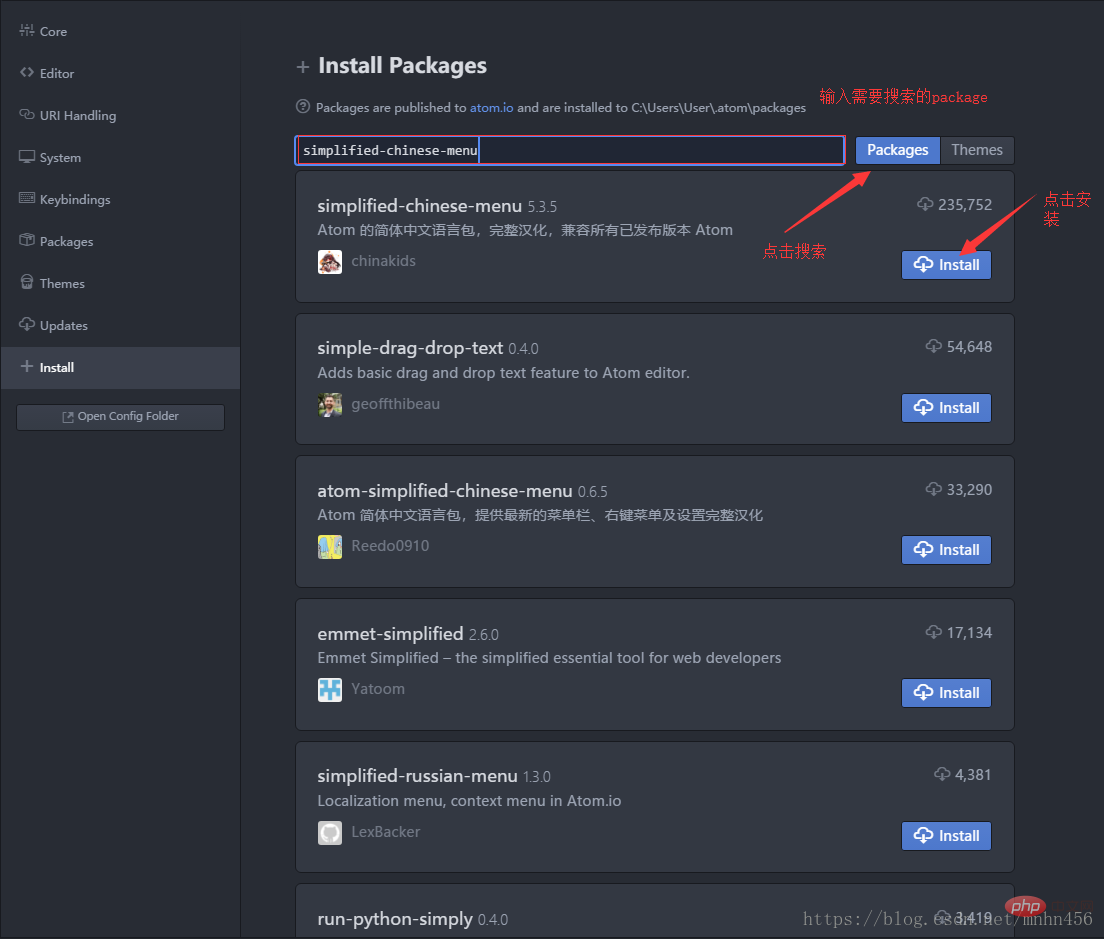The image size is (1104, 939).
Task: Click download cloud icon beside 33,290
Action: tap(934, 489)
